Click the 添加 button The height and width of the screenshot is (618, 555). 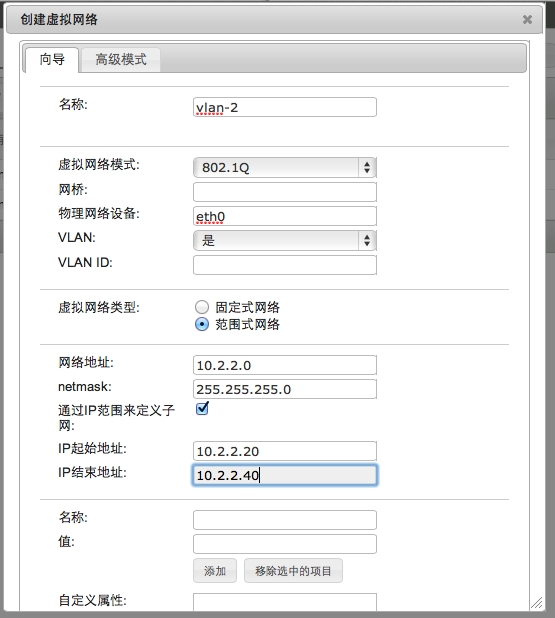pyautogui.click(x=215, y=570)
